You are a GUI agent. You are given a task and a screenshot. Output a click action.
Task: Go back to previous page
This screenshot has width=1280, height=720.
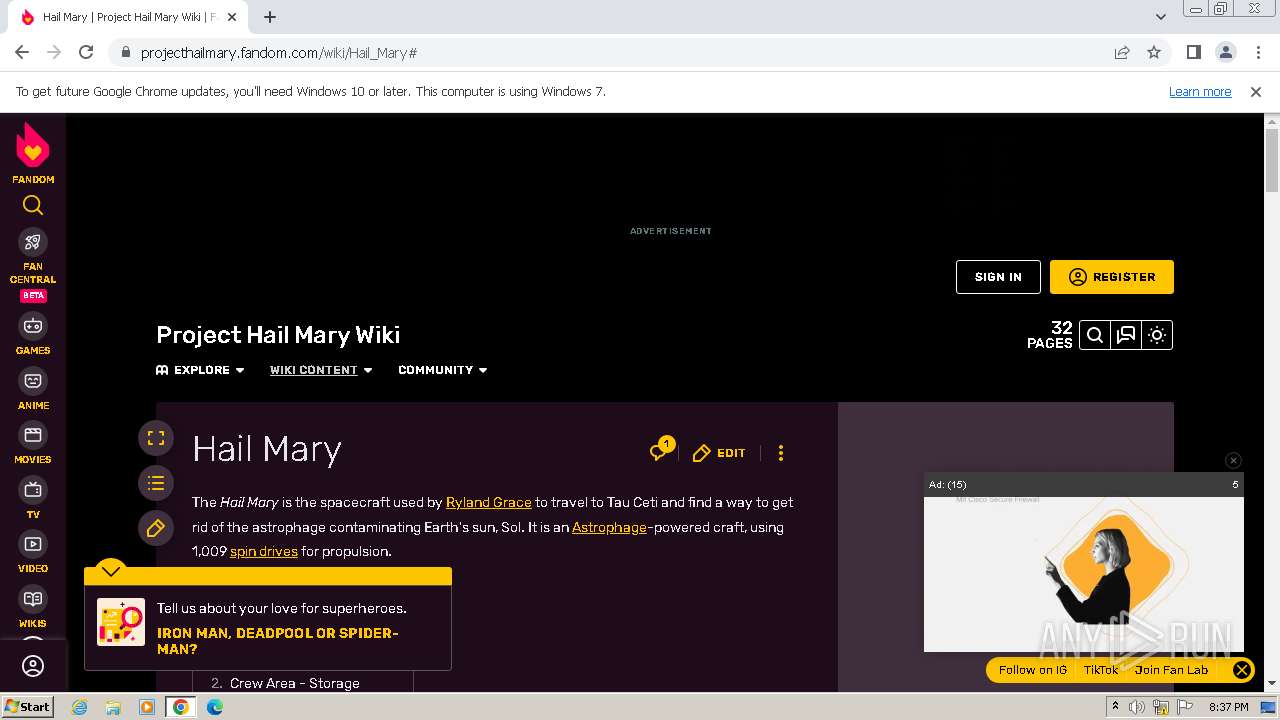click(22, 52)
